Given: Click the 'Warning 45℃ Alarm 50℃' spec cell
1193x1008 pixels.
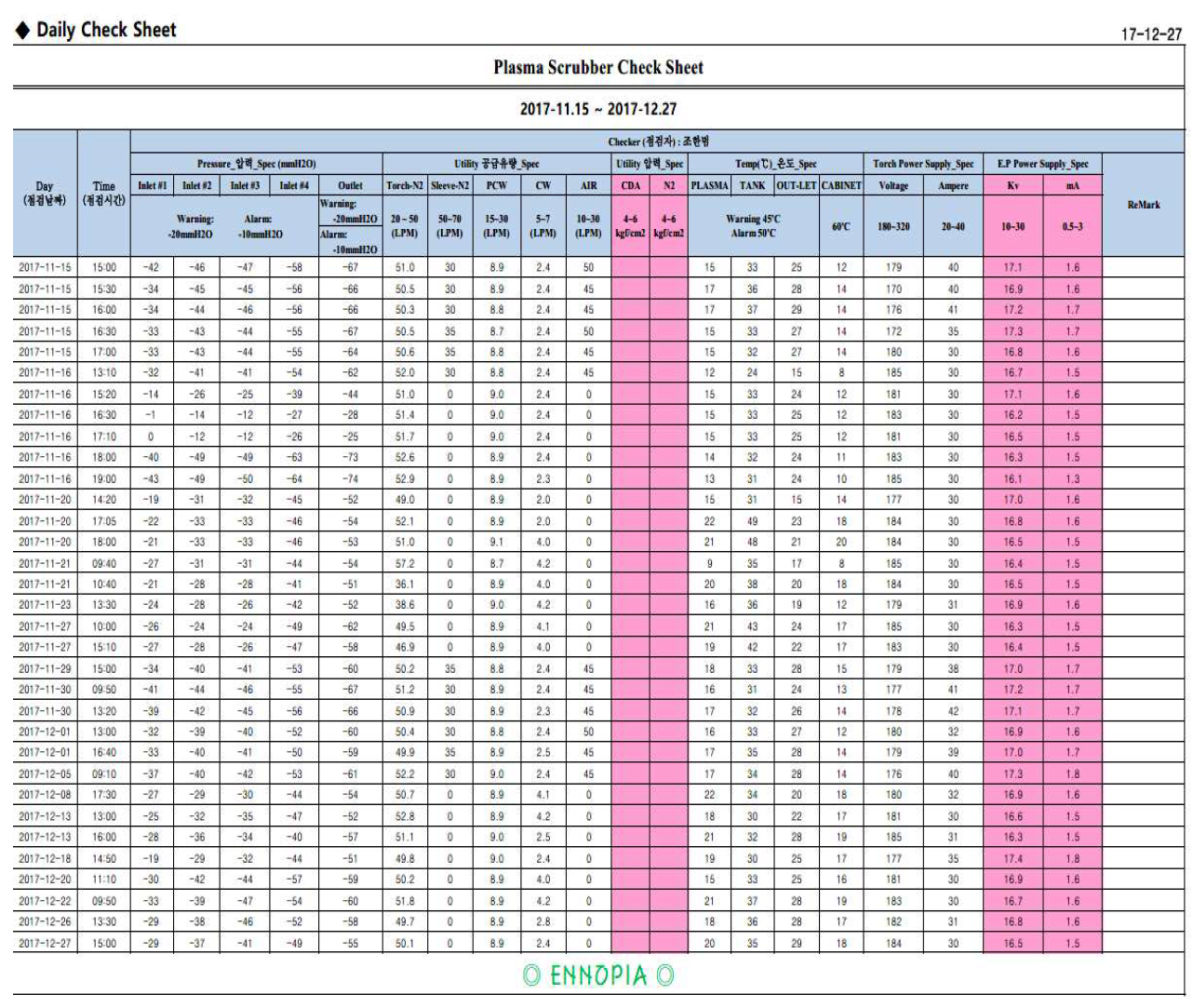Looking at the screenshot, I should click(754, 226).
